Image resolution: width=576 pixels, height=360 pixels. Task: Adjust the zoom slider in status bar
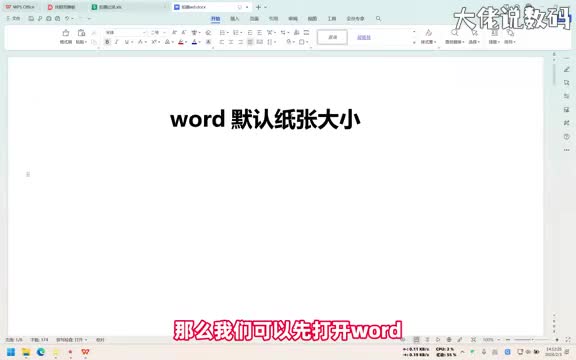[532, 340]
